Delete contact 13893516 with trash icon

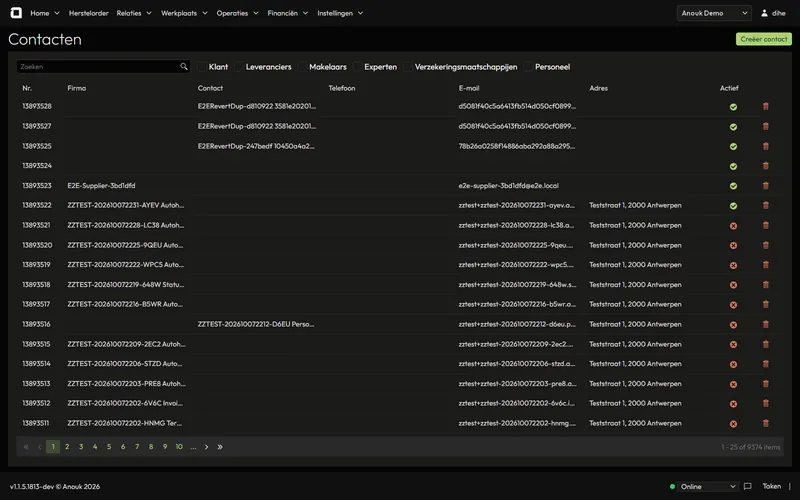point(765,324)
